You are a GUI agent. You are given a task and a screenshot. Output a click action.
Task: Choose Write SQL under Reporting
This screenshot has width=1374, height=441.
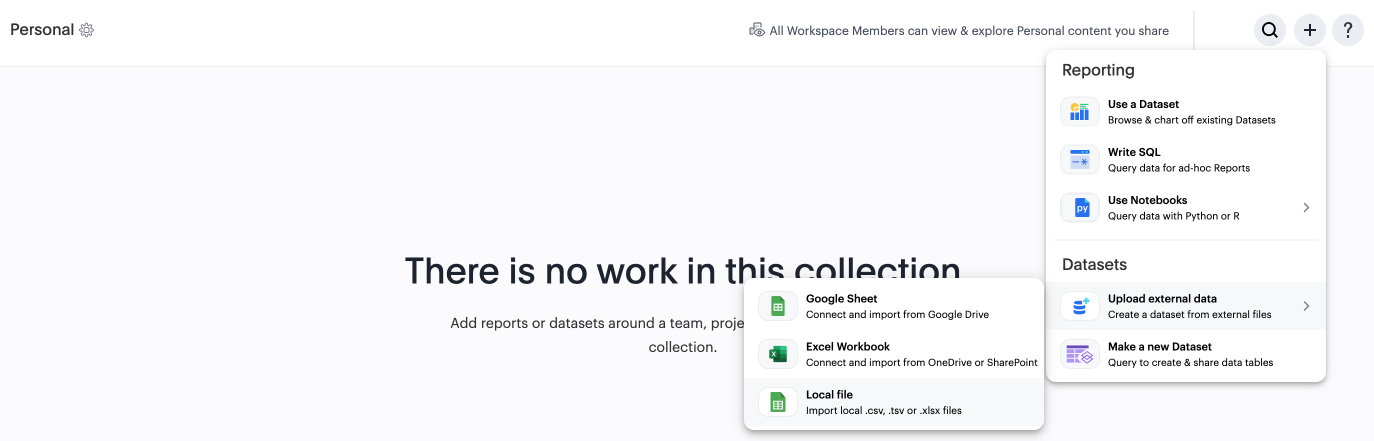1178,160
